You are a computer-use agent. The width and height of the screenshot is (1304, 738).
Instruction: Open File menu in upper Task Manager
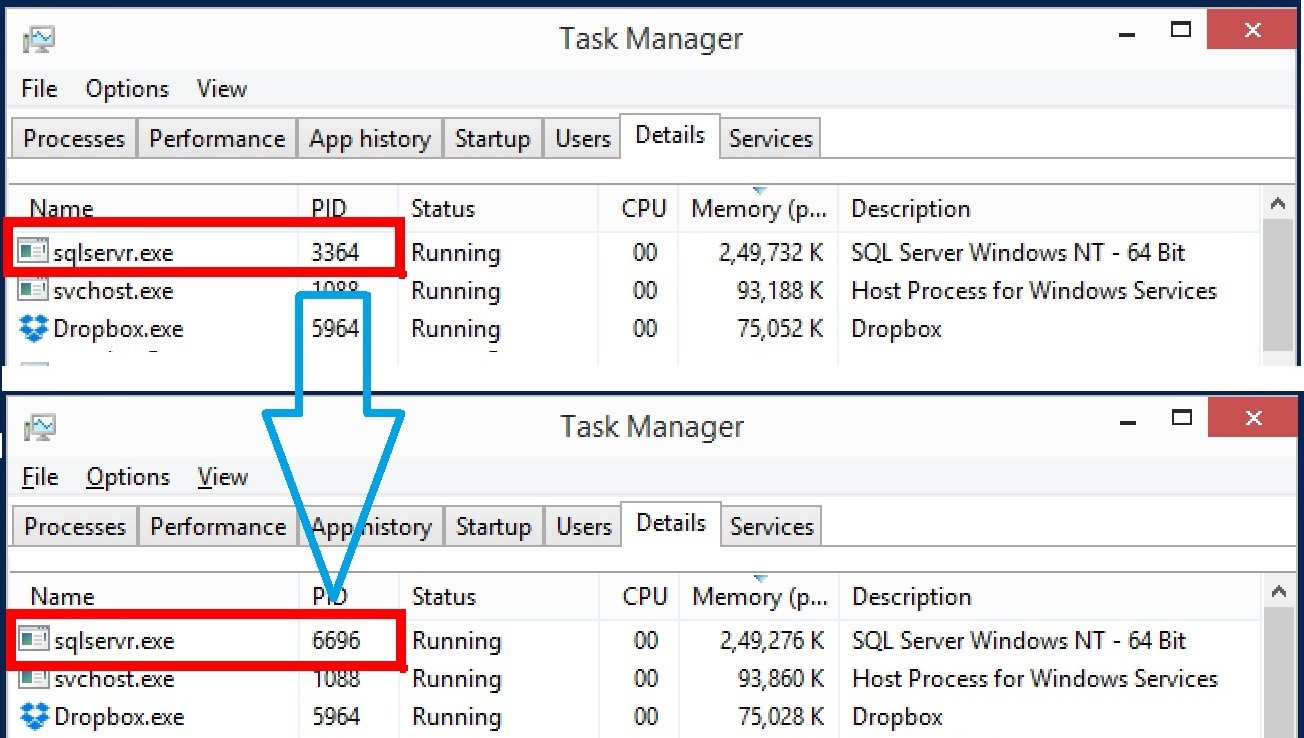pos(39,89)
